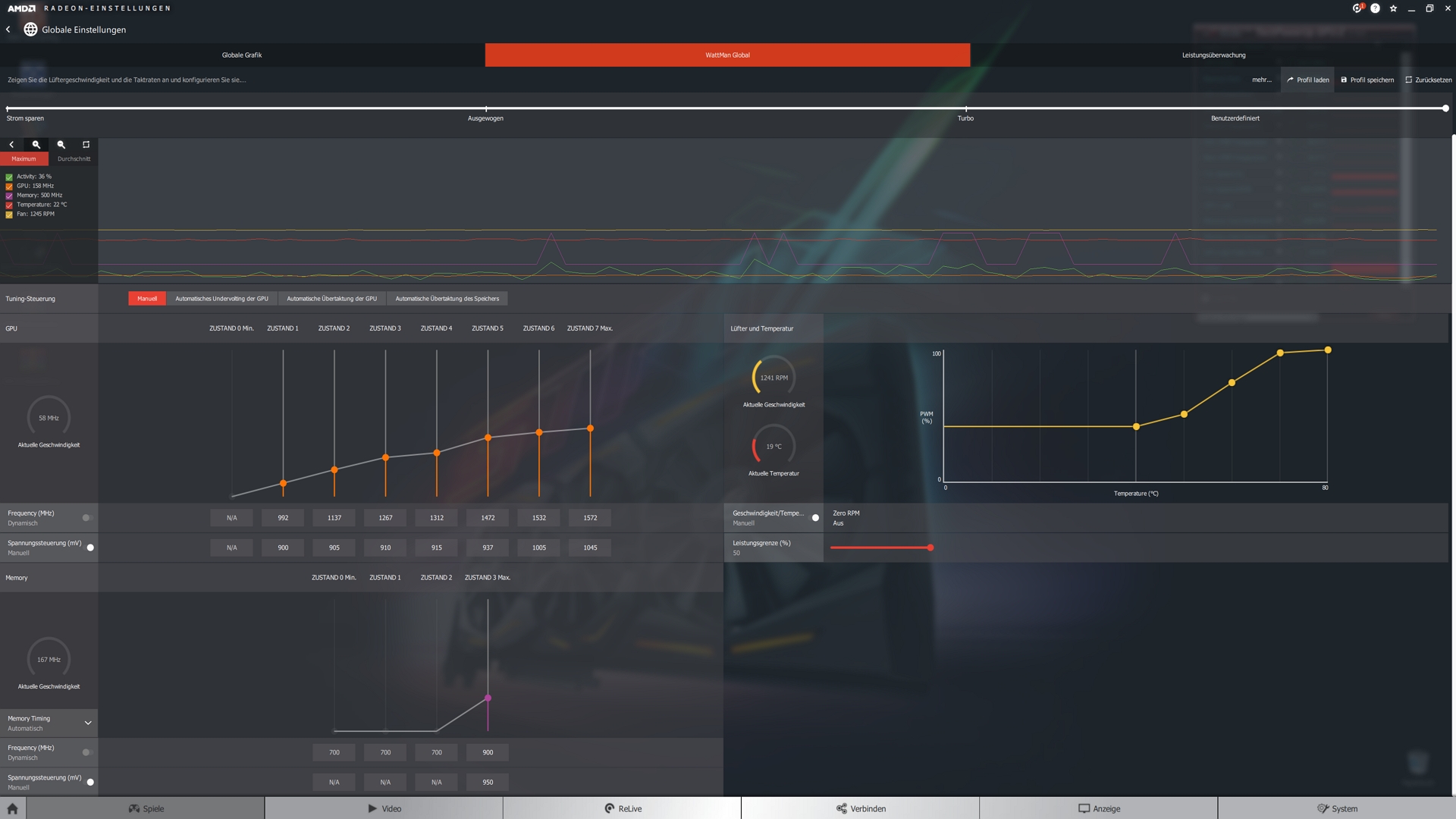Click the GPU Zustand 1 curve handle
The width and height of the screenshot is (1456, 819).
pos(283,483)
